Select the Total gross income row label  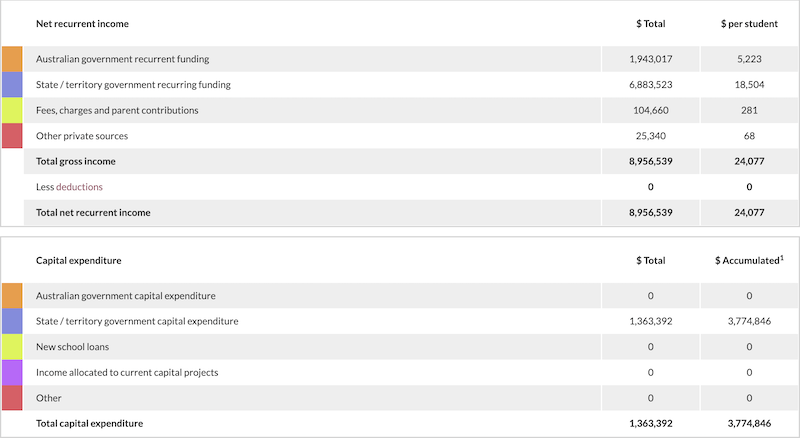pyautogui.click(x=75, y=161)
